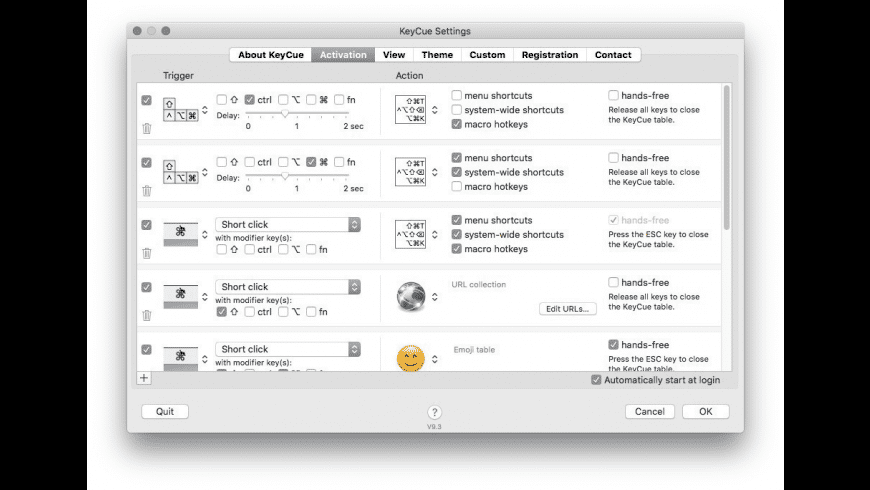This screenshot has height=490, width=870.
Task: Open Short click dropdown in third row
Action: coord(288,224)
